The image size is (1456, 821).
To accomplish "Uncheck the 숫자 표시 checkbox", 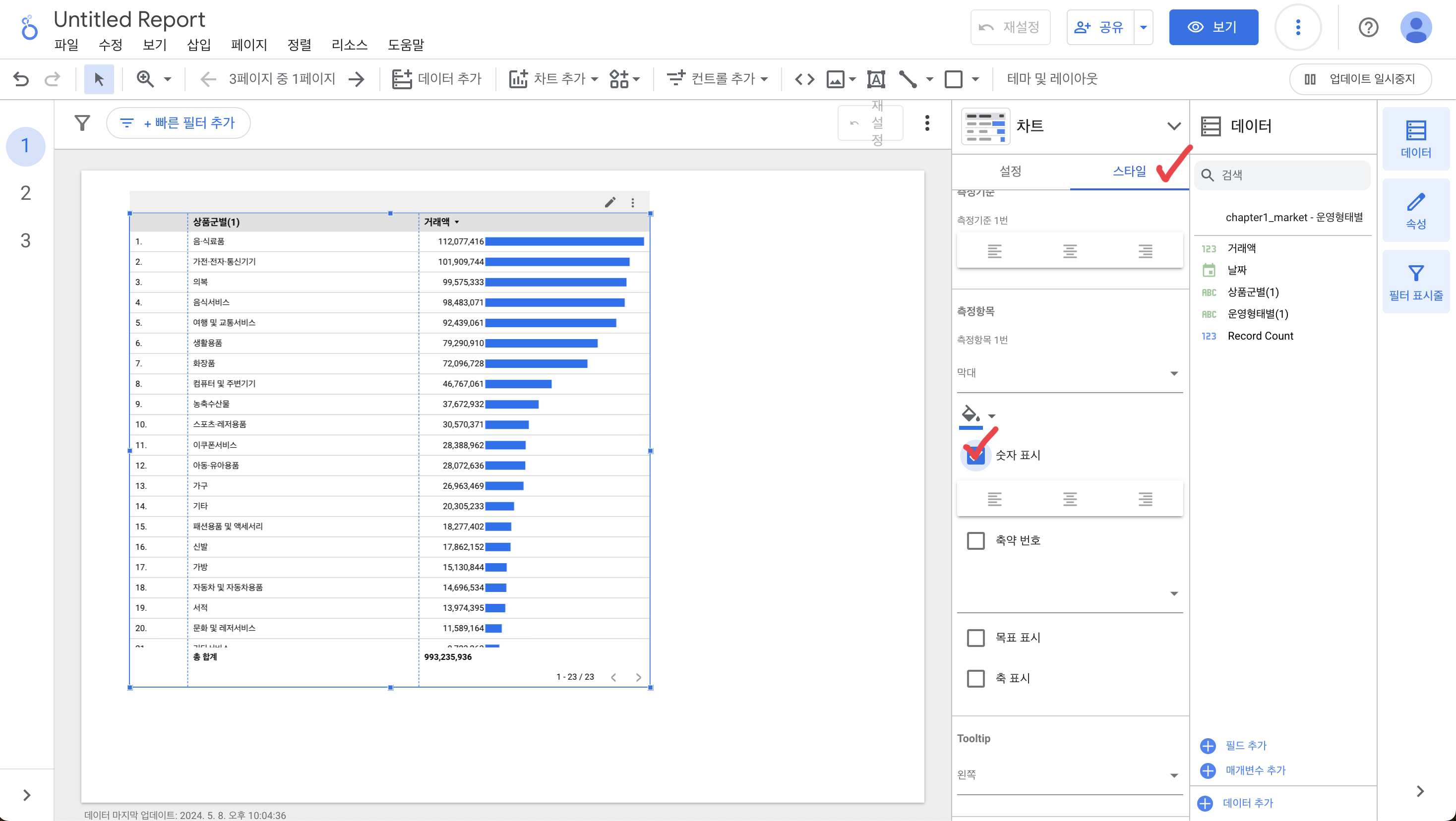I will (x=975, y=456).
